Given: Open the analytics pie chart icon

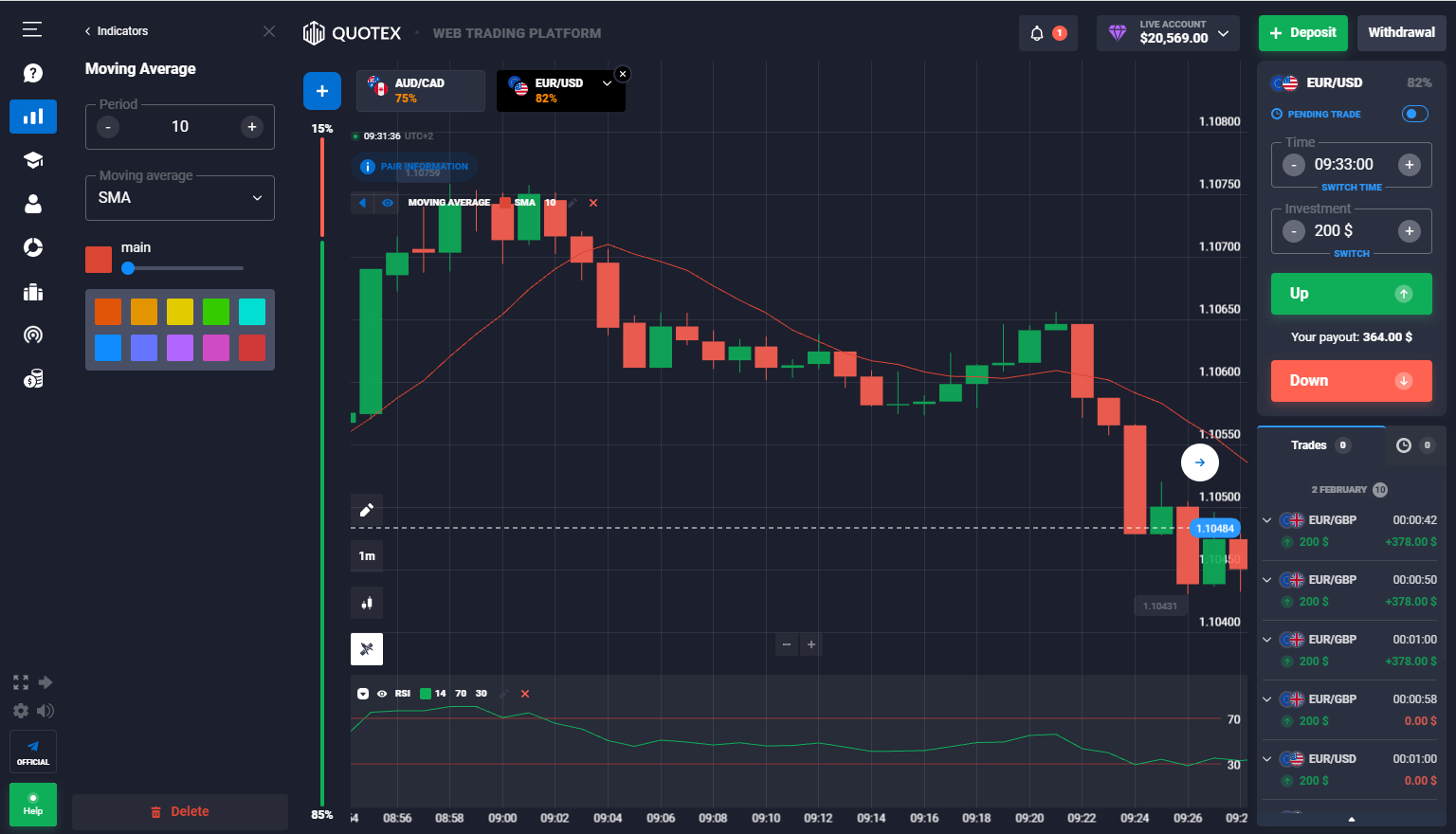Looking at the screenshot, I should (33, 247).
